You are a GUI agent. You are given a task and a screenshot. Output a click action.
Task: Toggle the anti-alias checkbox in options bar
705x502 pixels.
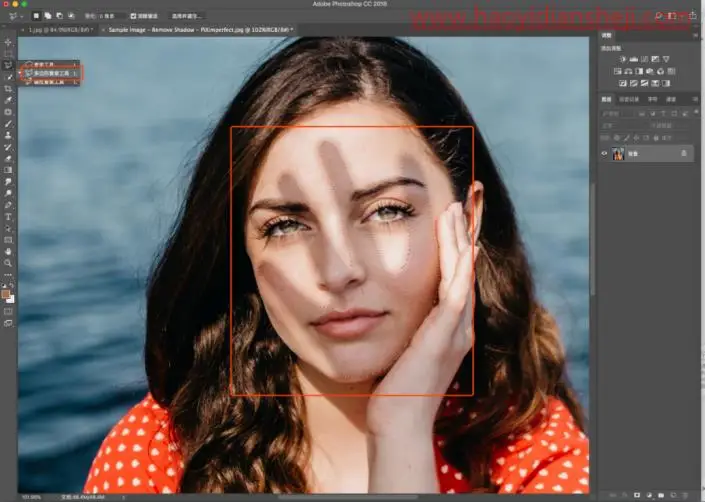133,16
